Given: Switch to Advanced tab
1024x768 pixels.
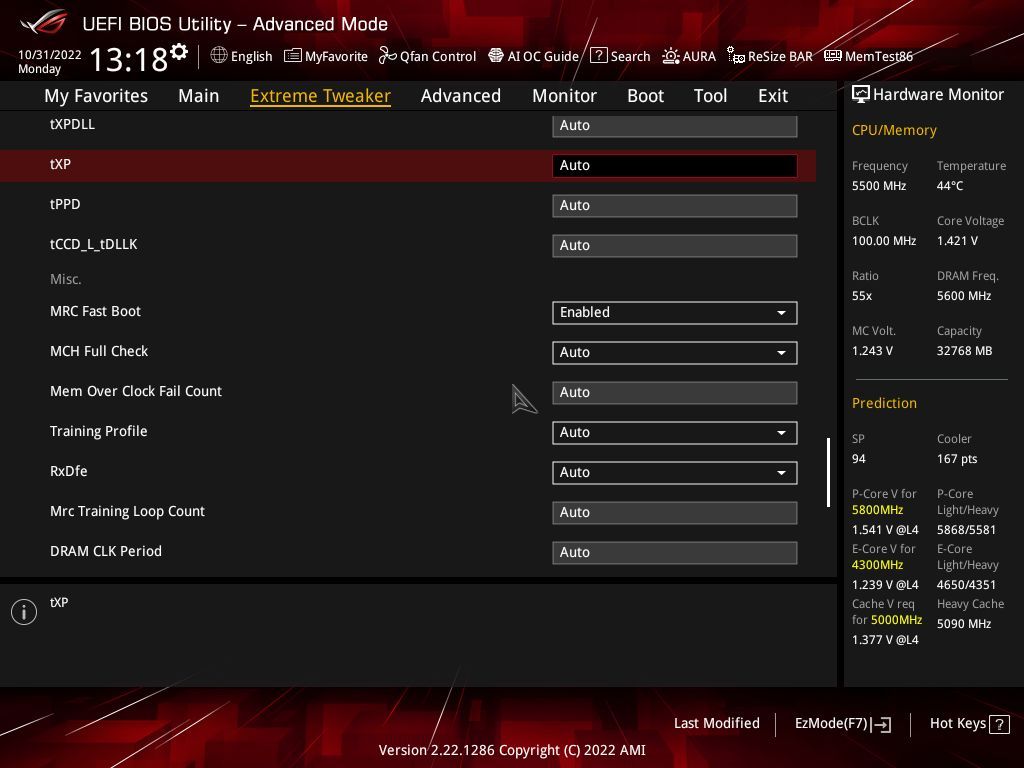Looking at the screenshot, I should tap(461, 96).
